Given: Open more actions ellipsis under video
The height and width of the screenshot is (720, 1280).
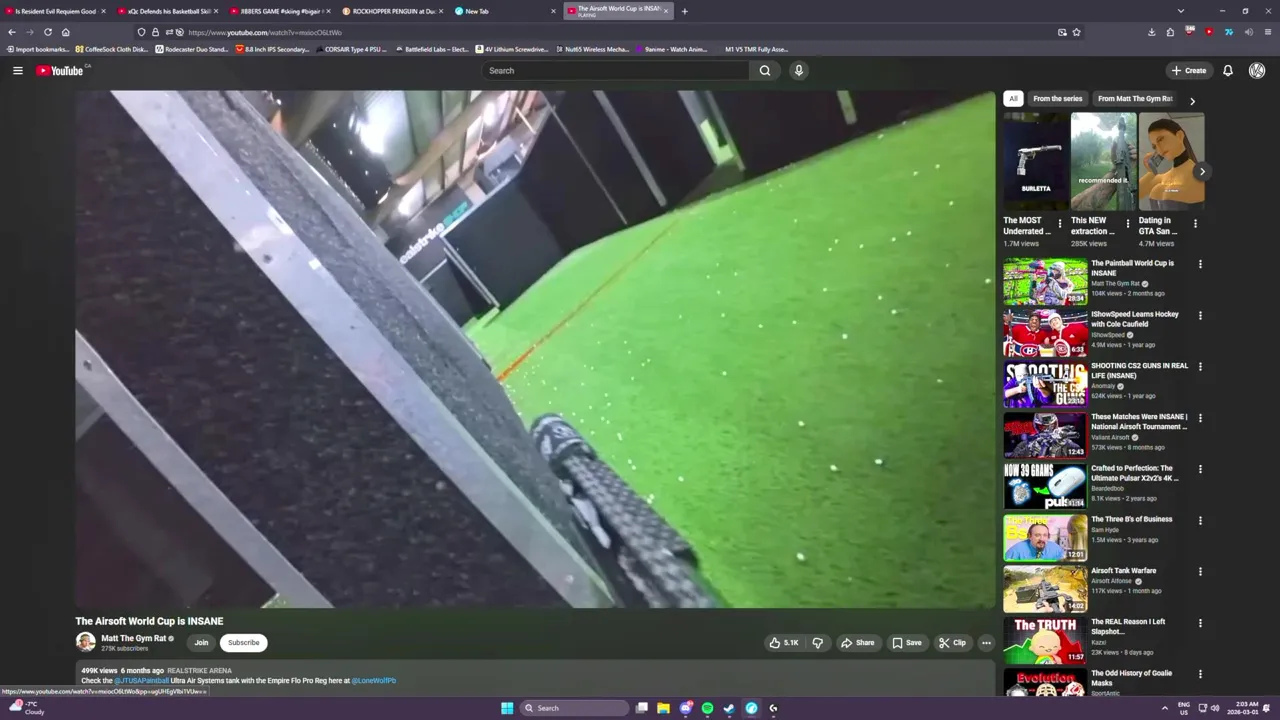Looking at the screenshot, I should click(986, 643).
